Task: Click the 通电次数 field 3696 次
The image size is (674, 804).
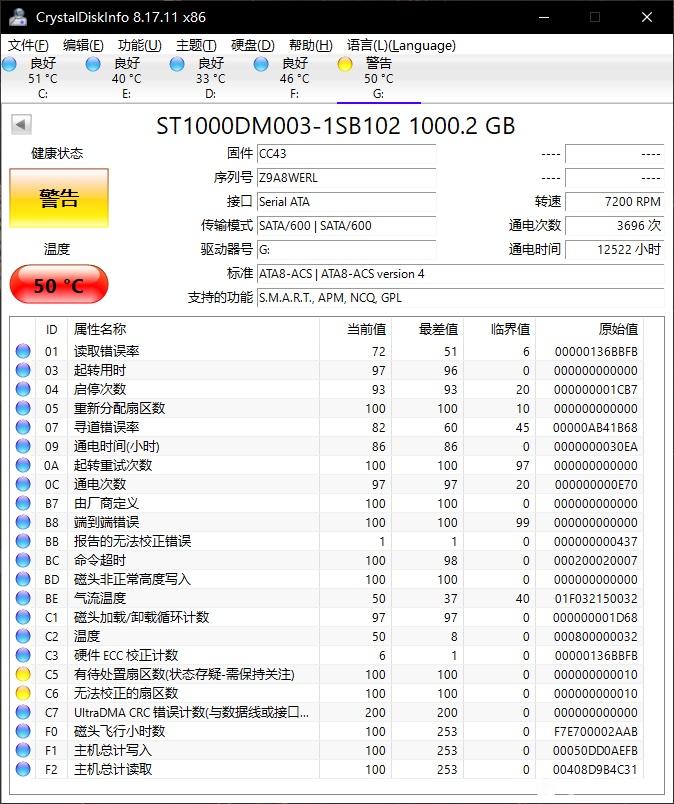Action: click(x=614, y=226)
